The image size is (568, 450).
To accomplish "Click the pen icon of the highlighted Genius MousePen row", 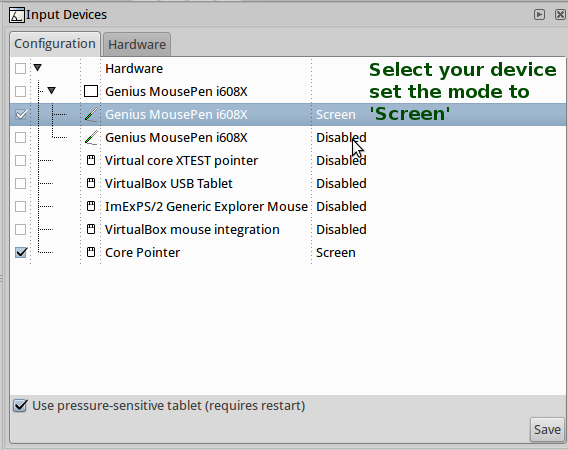I will click(91, 114).
